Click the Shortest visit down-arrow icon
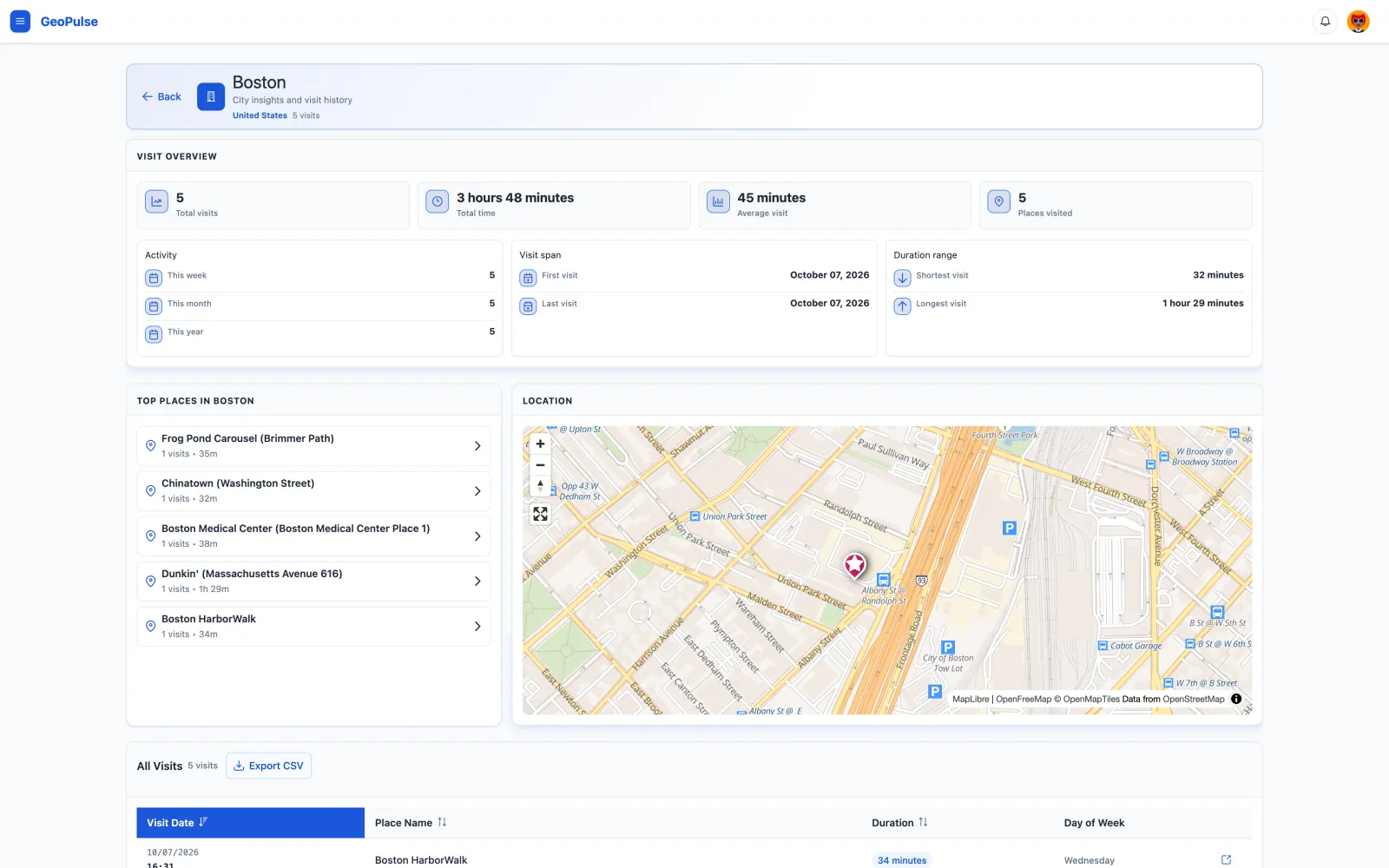Image resolution: width=1389 pixels, height=868 pixels. pyautogui.click(x=903, y=278)
